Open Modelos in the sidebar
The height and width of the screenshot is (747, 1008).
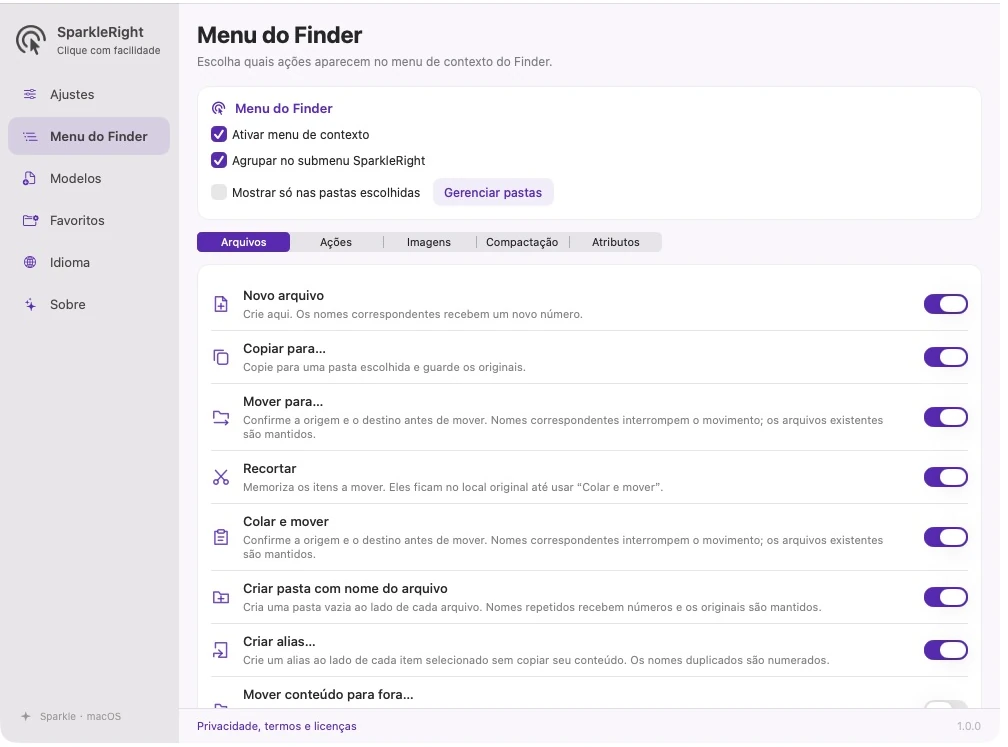tap(89, 178)
